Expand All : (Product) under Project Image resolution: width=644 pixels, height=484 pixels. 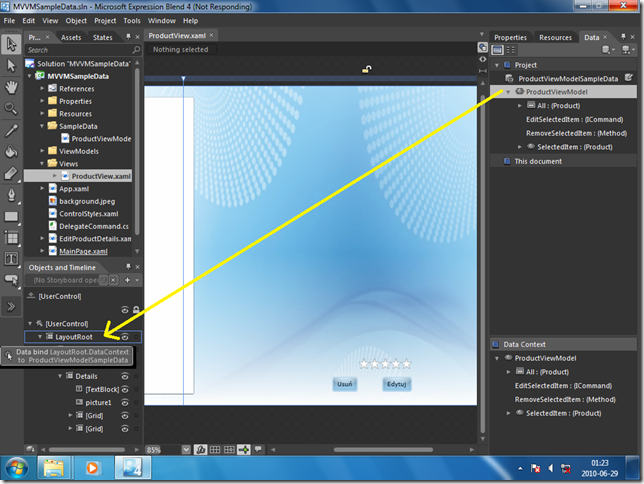(x=520, y=106)
